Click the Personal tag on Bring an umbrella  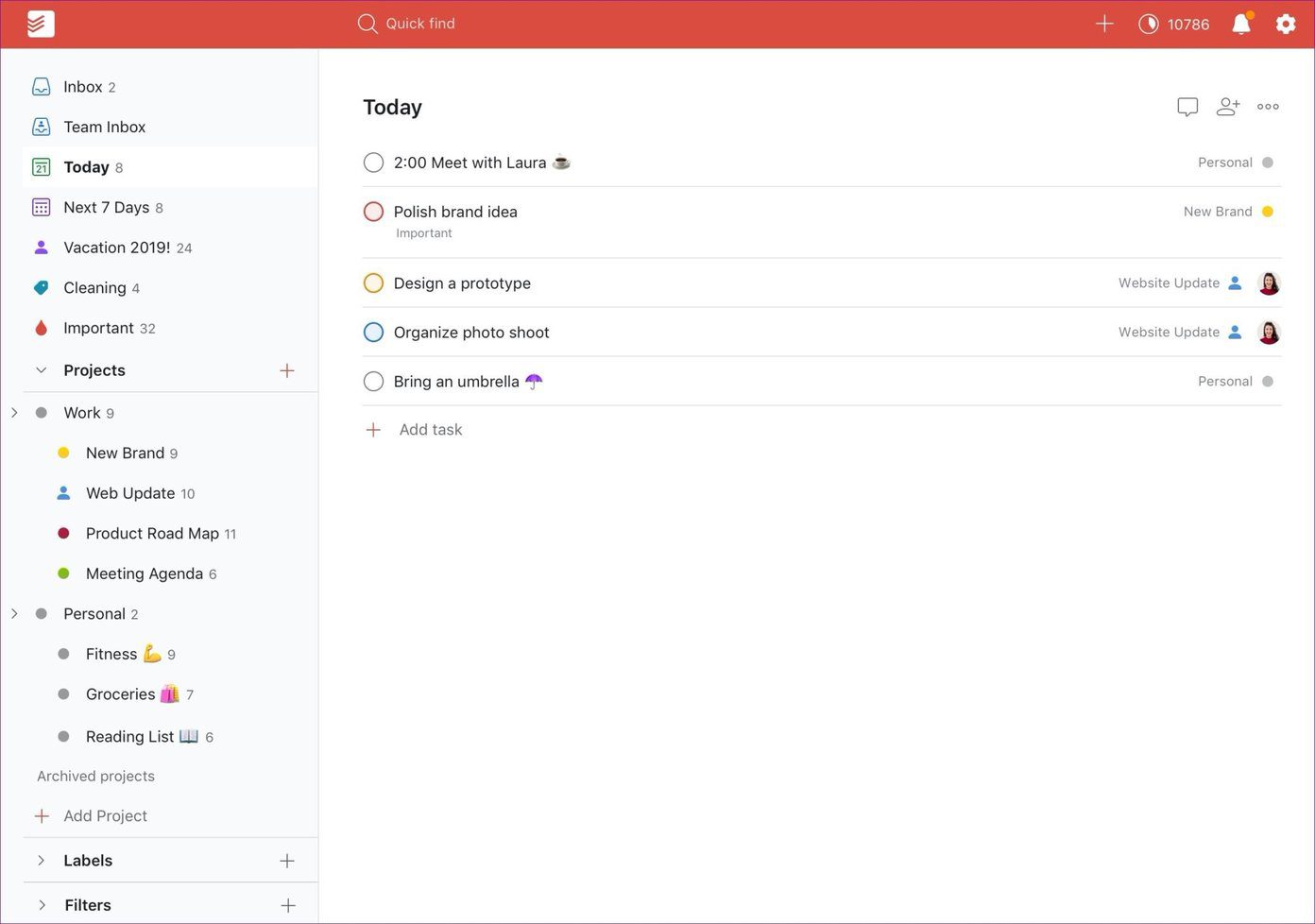1225,382
